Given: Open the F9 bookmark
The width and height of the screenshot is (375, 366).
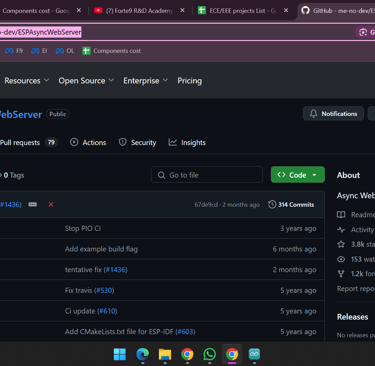Looking at the screenshot, I should coord(14,51).
